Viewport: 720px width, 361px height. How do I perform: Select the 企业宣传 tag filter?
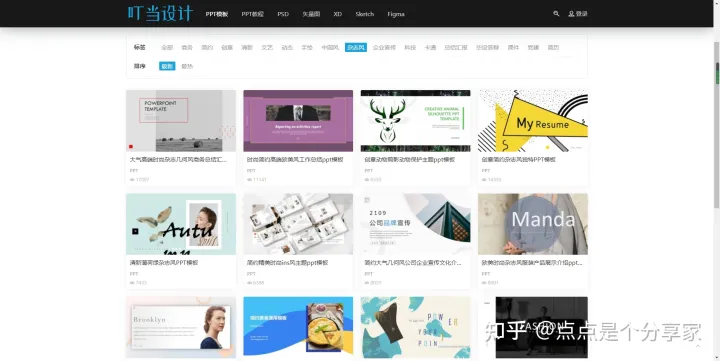point(384,47)
